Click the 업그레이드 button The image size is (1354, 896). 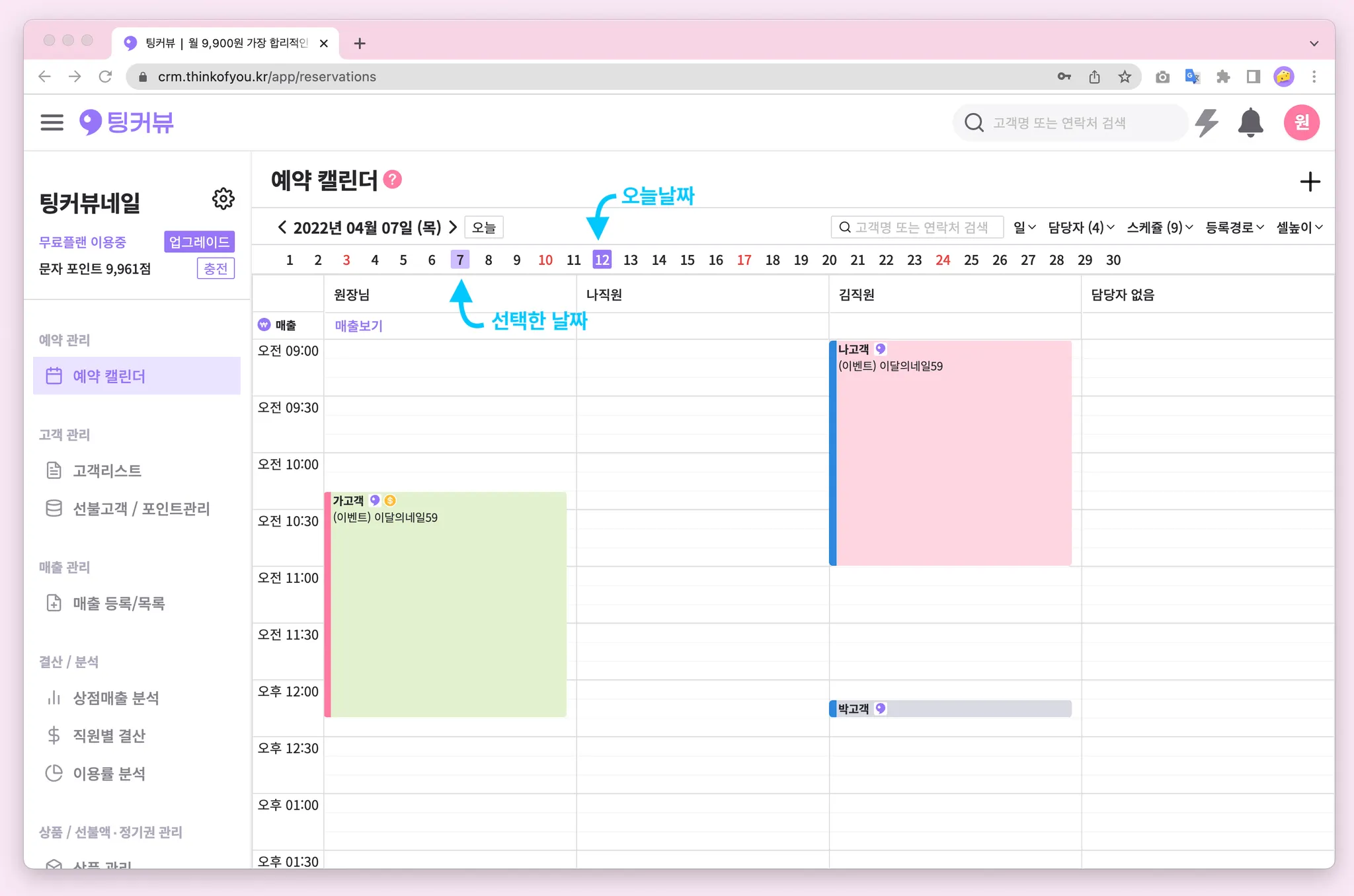(199, 242)
